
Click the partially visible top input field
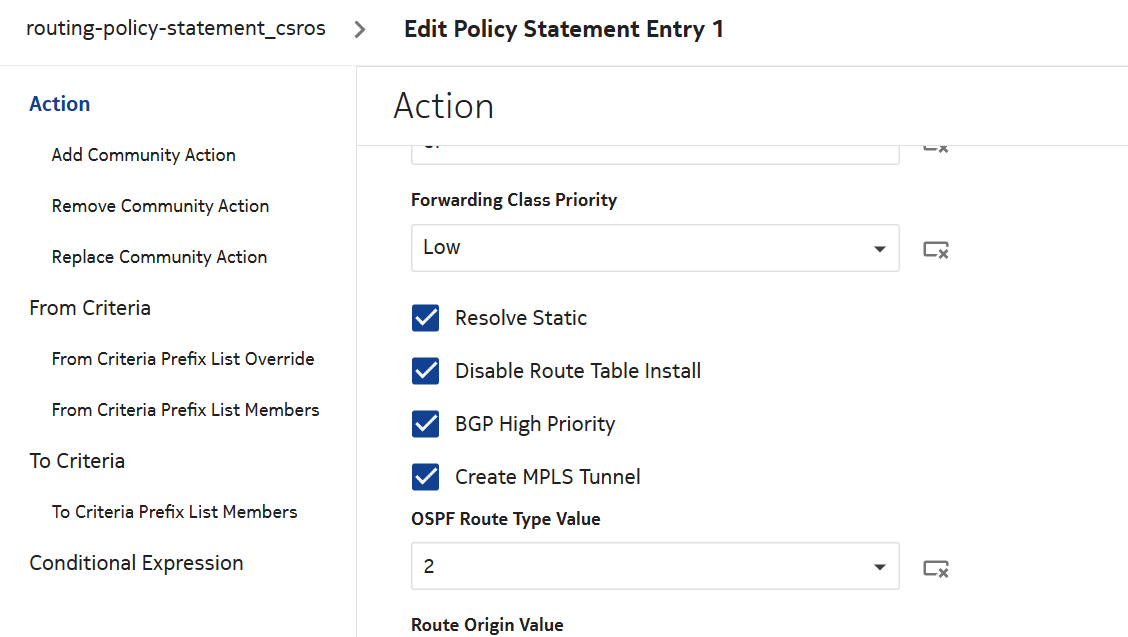pyautogui.click(x=654, y=154)
